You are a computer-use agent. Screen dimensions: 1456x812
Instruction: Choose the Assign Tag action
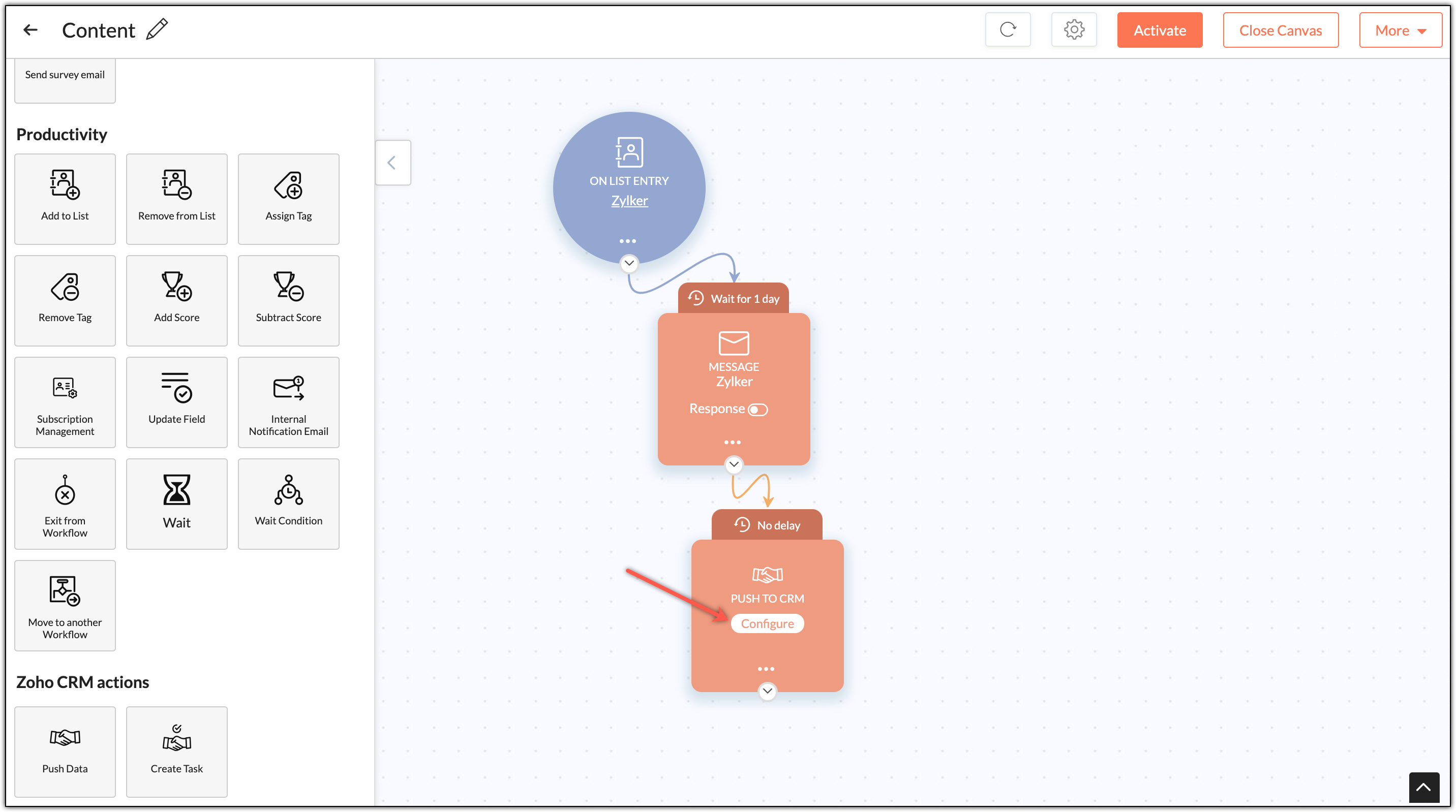(289, 199)
